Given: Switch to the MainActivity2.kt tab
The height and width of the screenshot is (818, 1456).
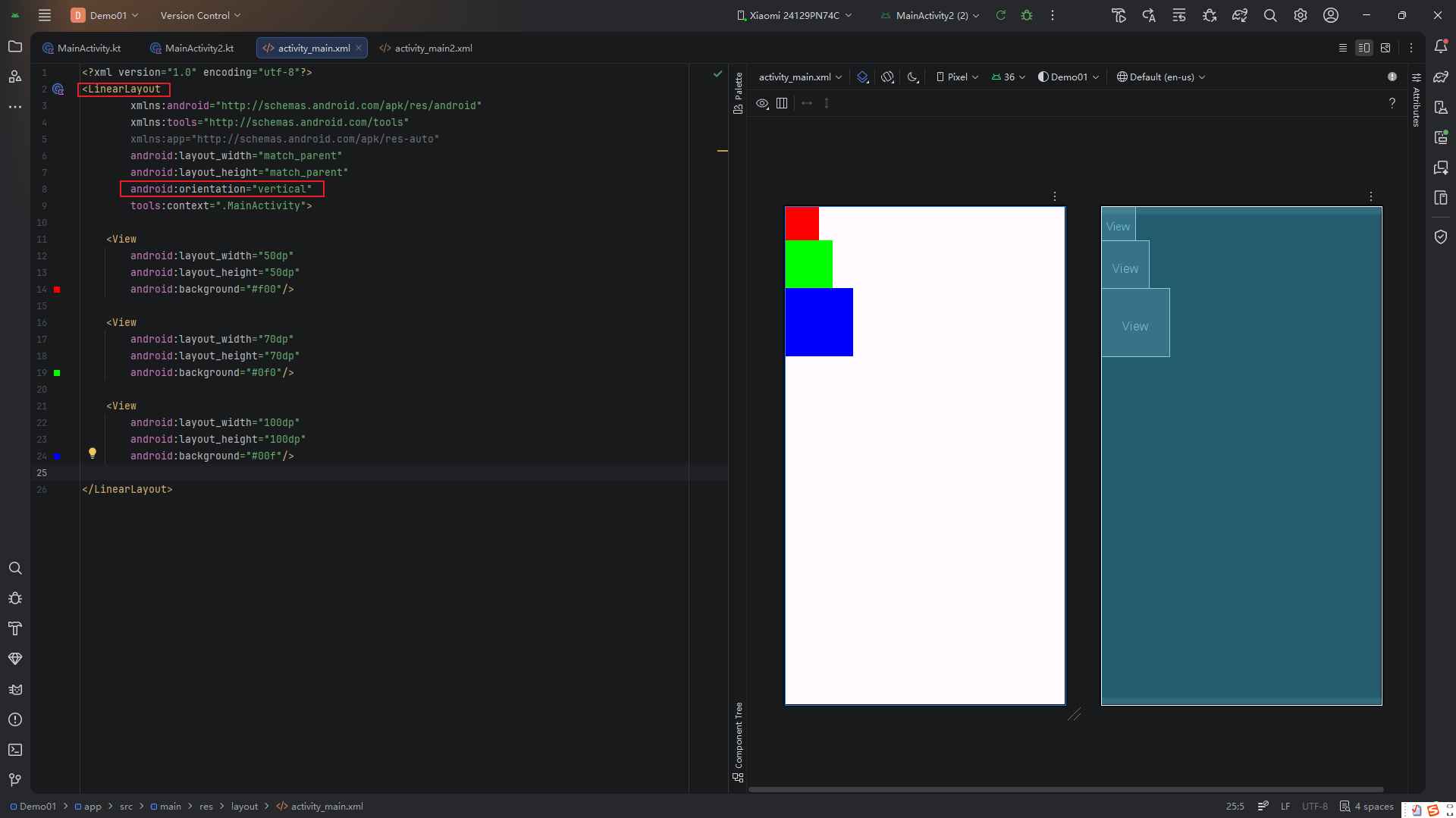Looking at the screenshot, I should pyautogui.click(x=193, y=48).
